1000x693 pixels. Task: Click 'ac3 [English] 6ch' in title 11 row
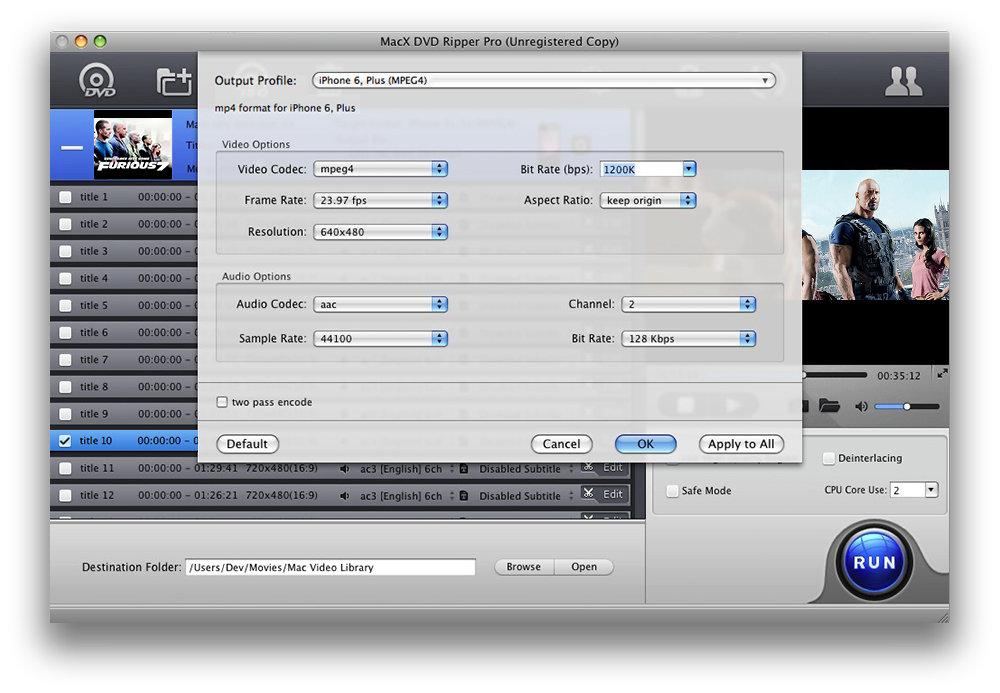(x=401, y=469)
